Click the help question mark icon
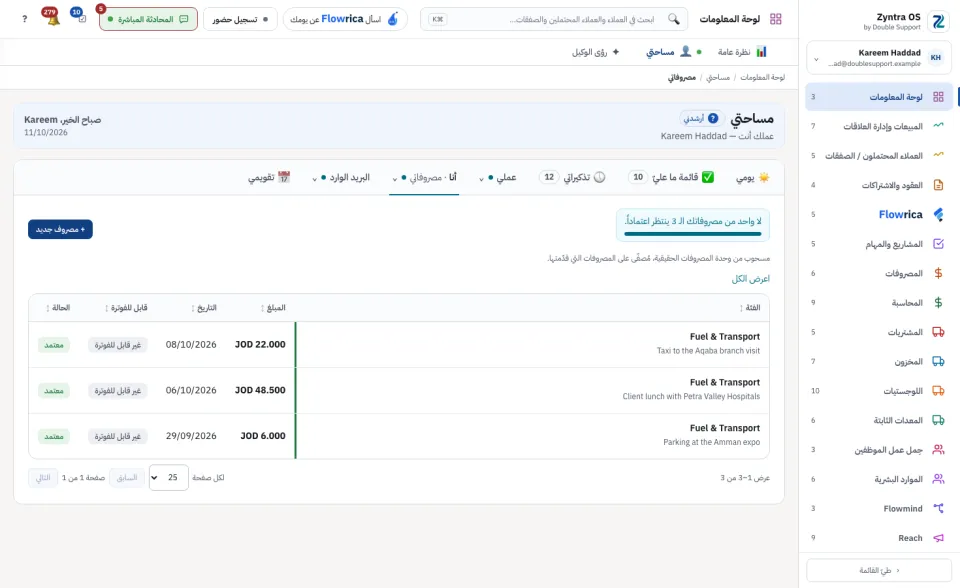 24,19
